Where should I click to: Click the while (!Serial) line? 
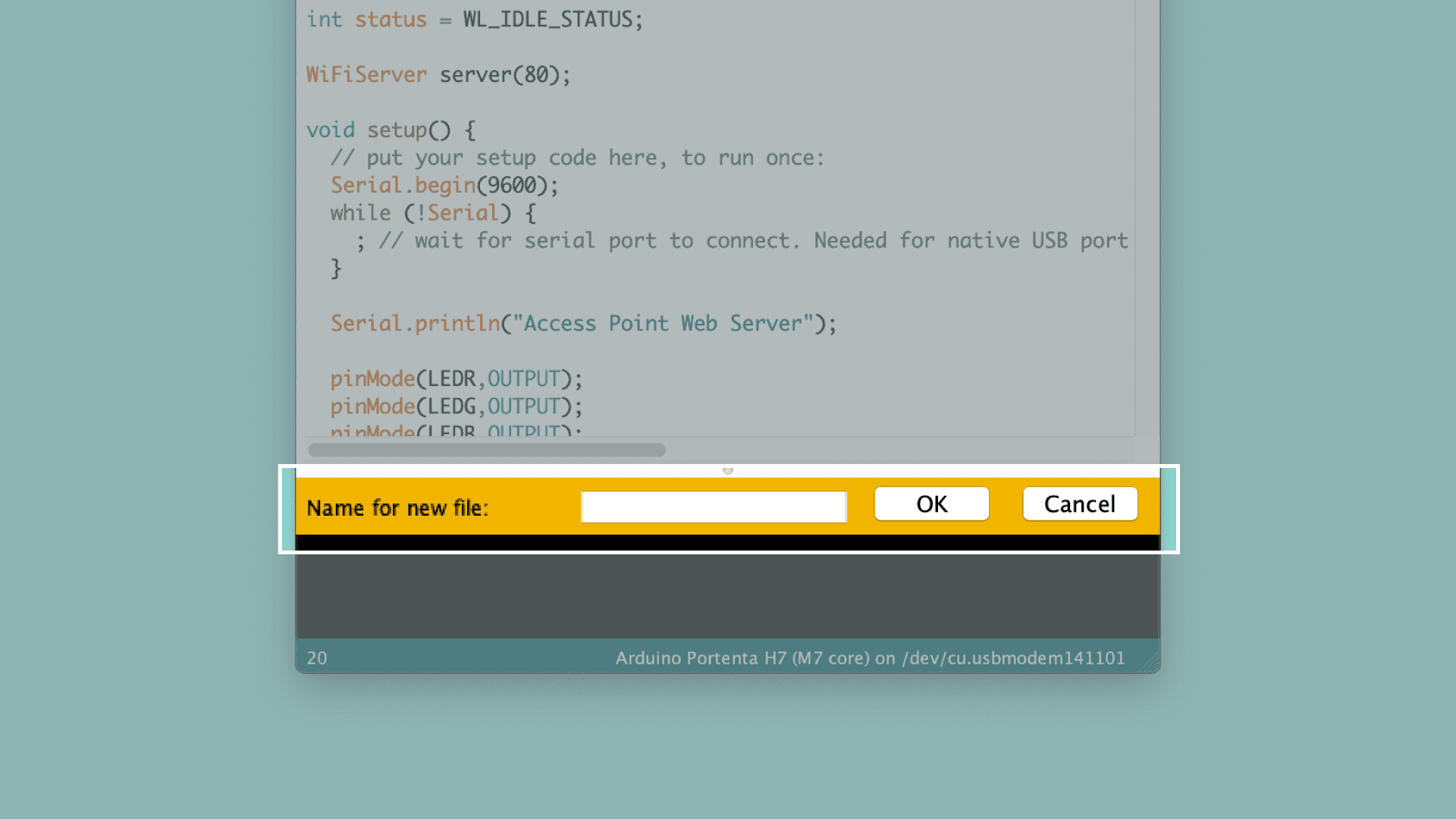coord(433,213)
